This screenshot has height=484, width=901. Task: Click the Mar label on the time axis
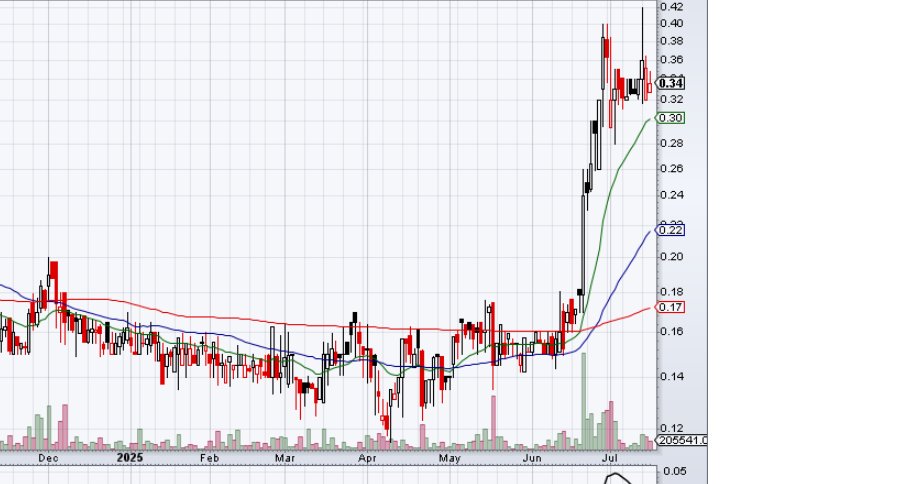[x=285, y=458]
